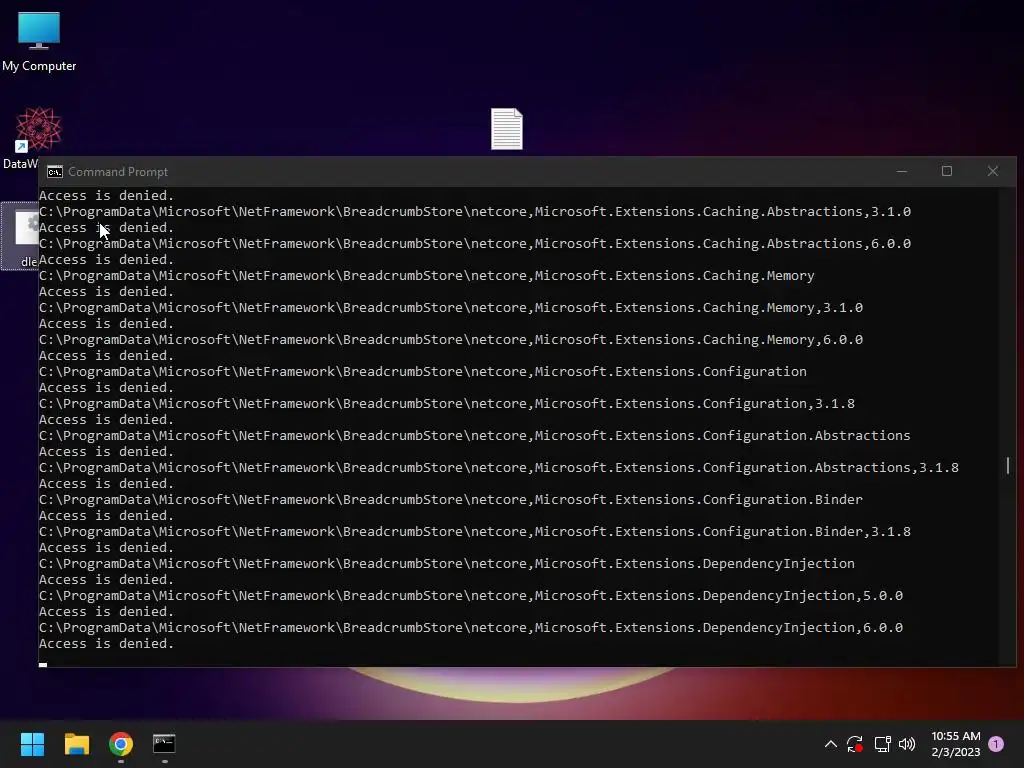Click the line ending Configuration.Binder,3.1.8

(x=475, y=532)
